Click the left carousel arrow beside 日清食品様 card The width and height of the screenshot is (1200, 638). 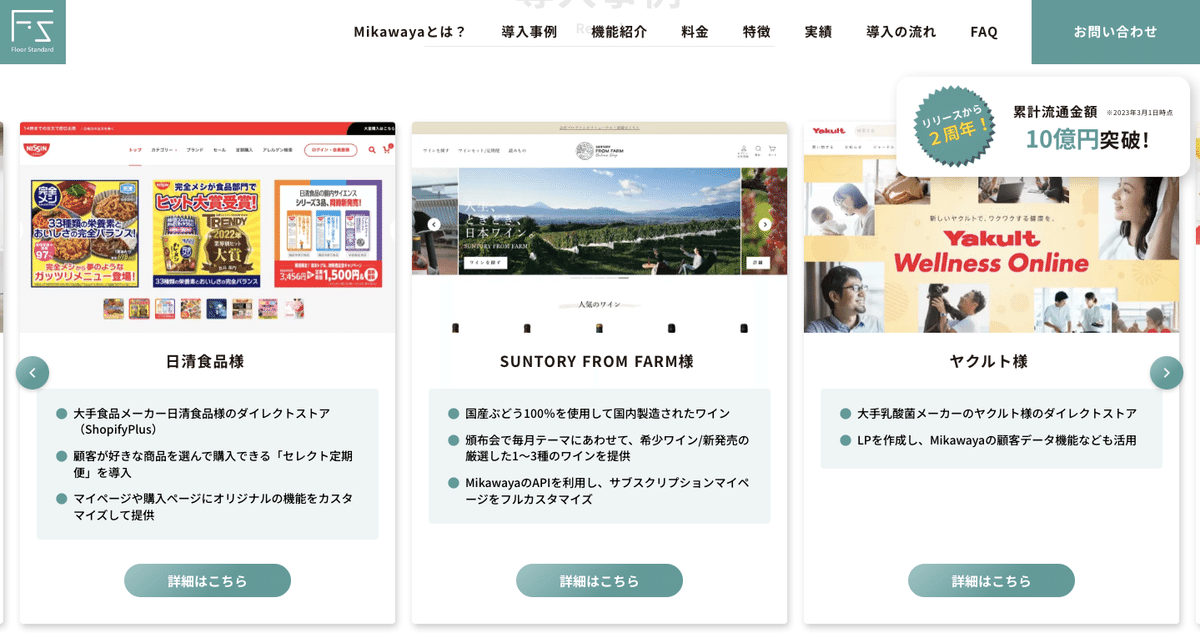coord(32,372)
